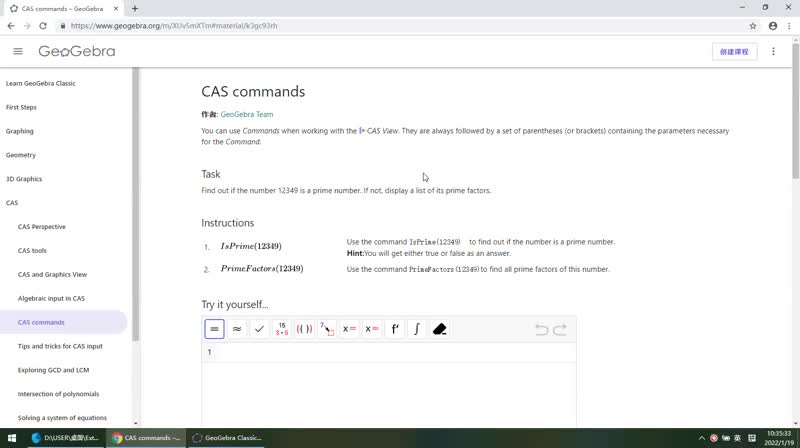Open Graphing chapter in sidebar
This screenshot has height=448, width=800.
[x=19, y=131]
